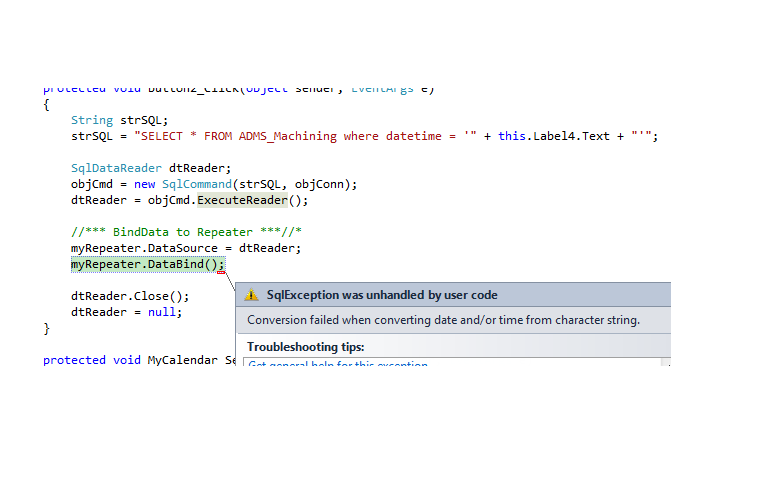
Task: Click the '//*** BindData to Repeater ***//' comment
Action: click(186, 232)
